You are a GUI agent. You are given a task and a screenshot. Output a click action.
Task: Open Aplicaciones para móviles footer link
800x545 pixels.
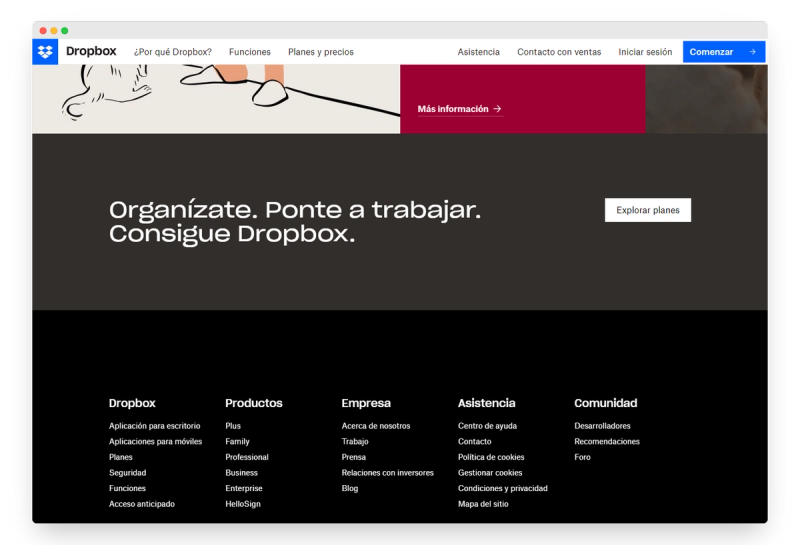point(156,441)
